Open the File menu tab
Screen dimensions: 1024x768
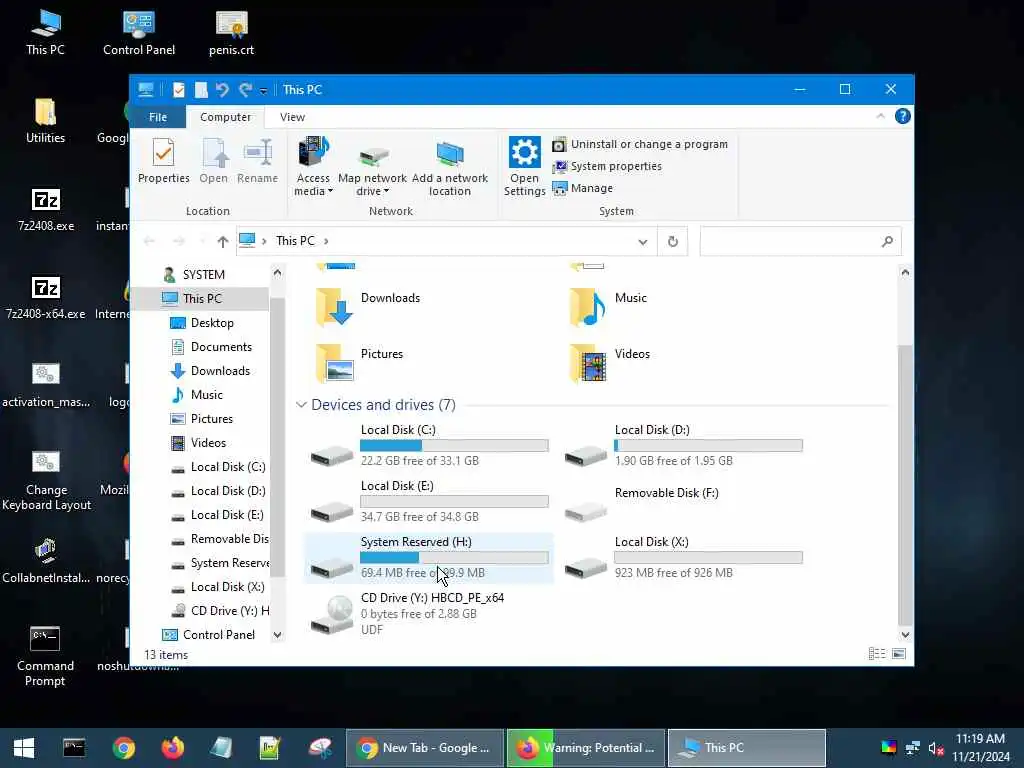tap(157, 117)
